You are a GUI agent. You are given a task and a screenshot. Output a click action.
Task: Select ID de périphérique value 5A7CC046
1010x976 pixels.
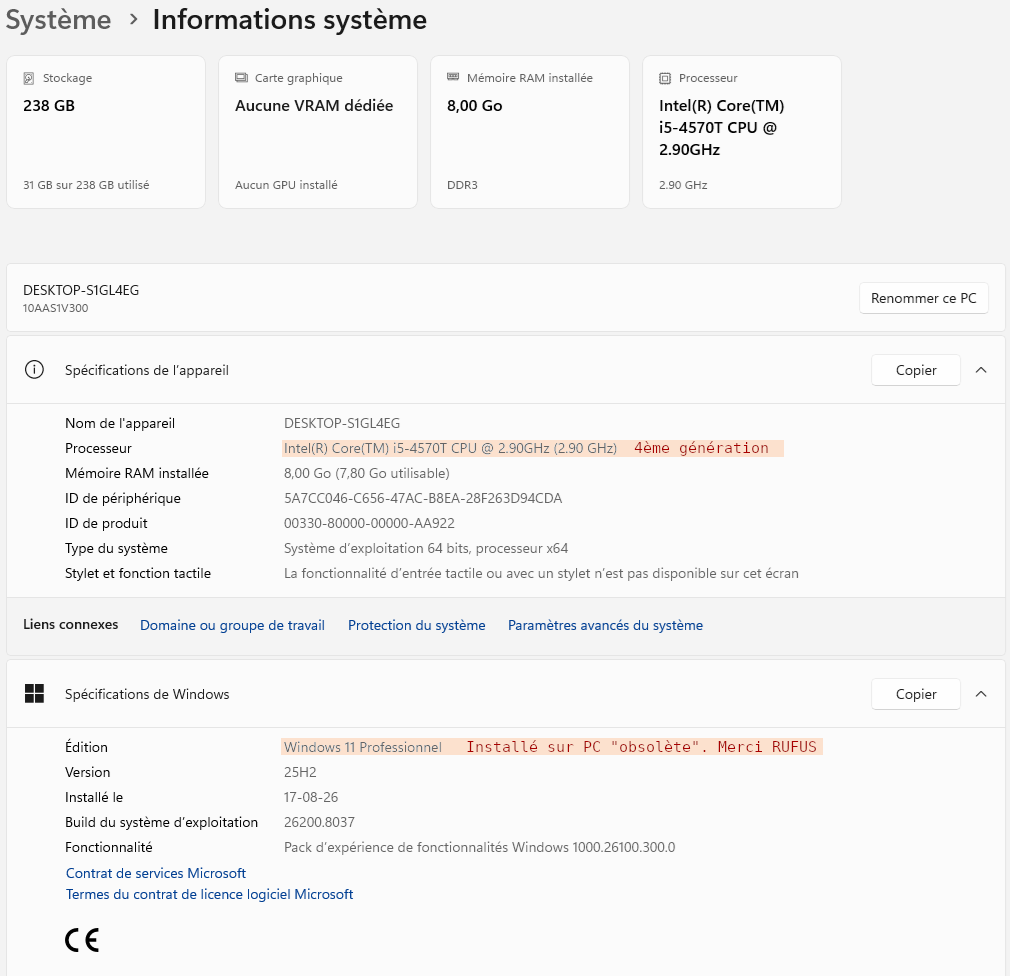pos(423,498)
